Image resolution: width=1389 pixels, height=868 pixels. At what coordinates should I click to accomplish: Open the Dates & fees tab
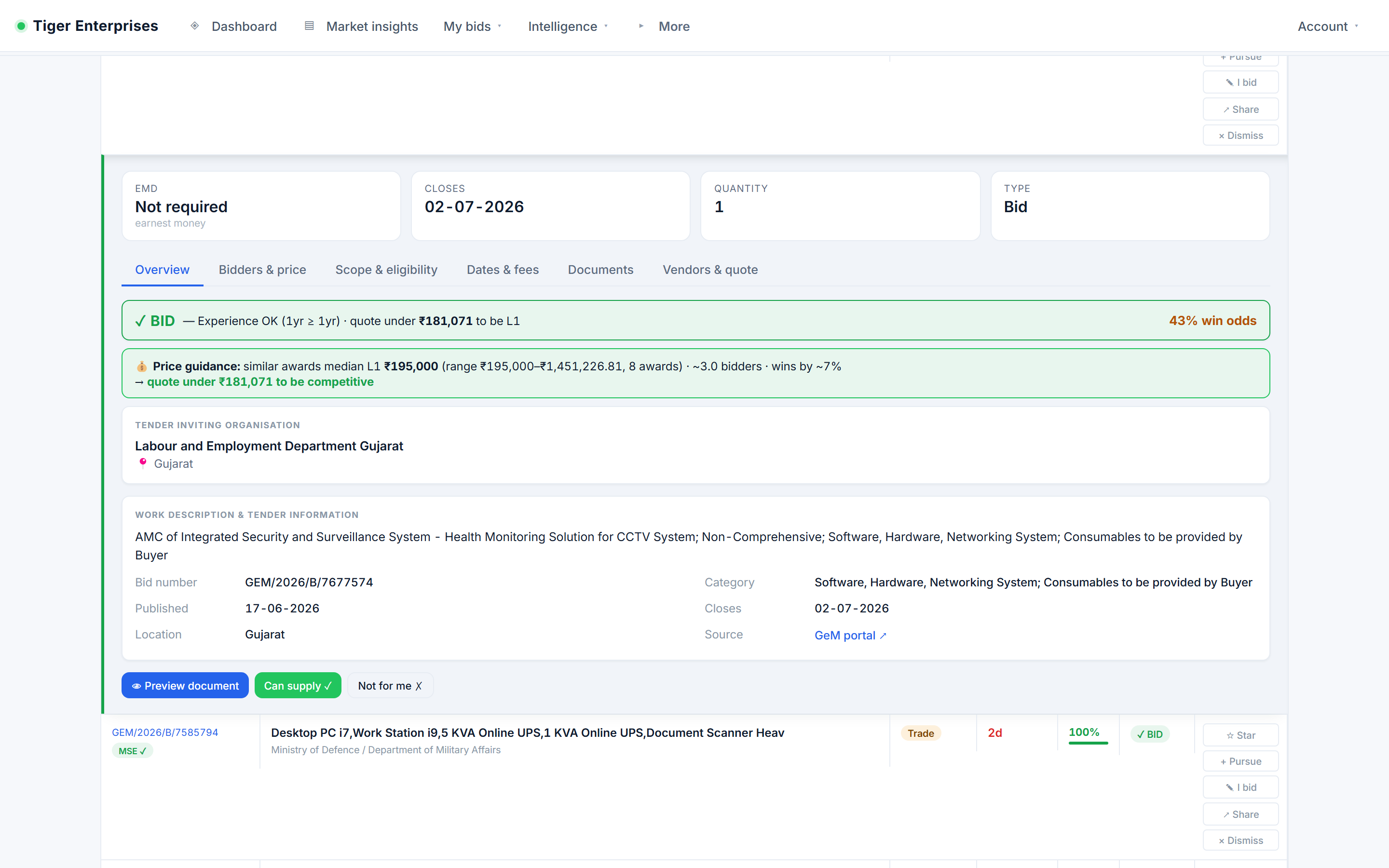tap(503, 270)
